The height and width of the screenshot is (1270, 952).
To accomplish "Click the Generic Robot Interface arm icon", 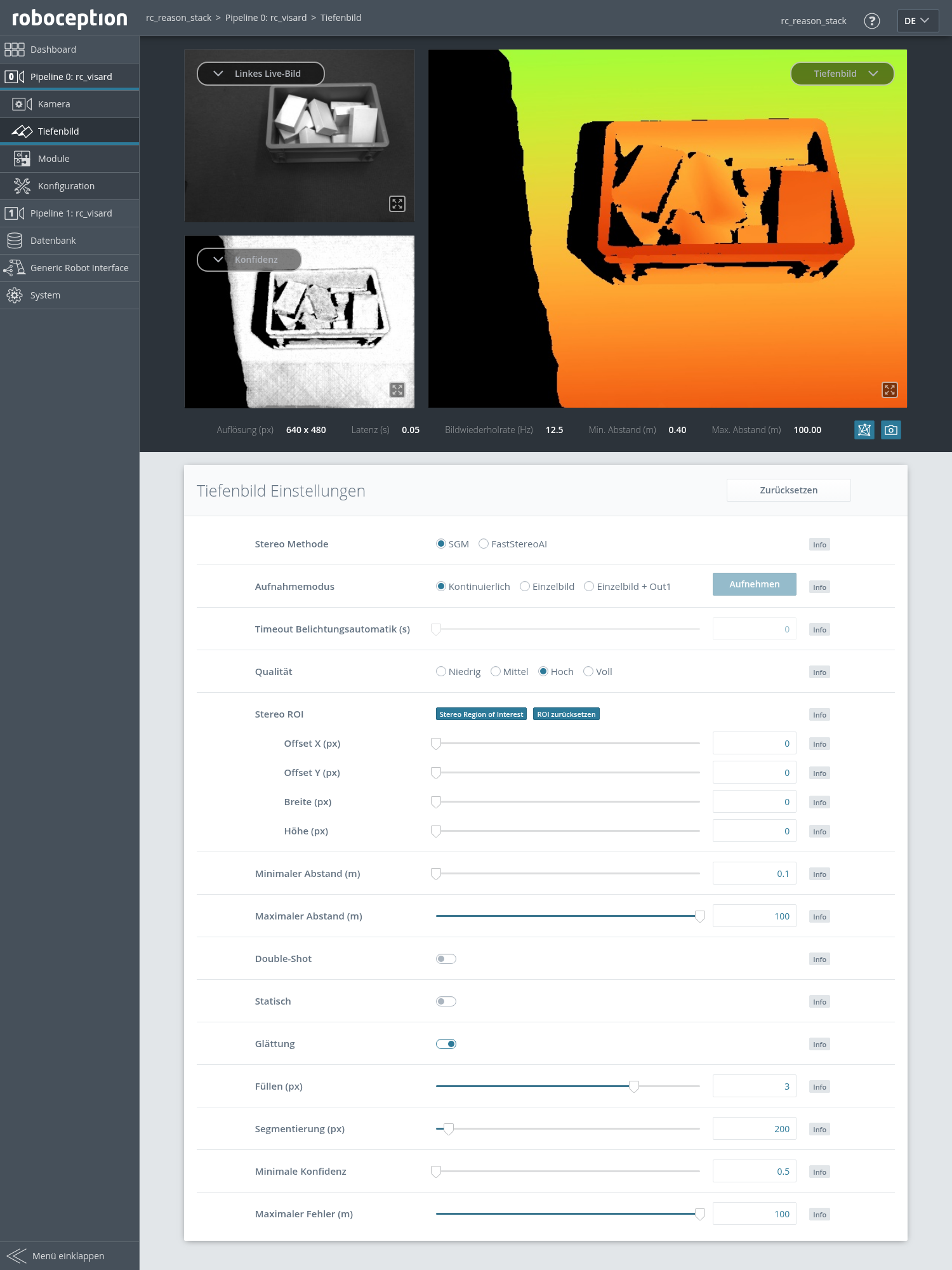I will pyautogui.click(x=15, y=268).
